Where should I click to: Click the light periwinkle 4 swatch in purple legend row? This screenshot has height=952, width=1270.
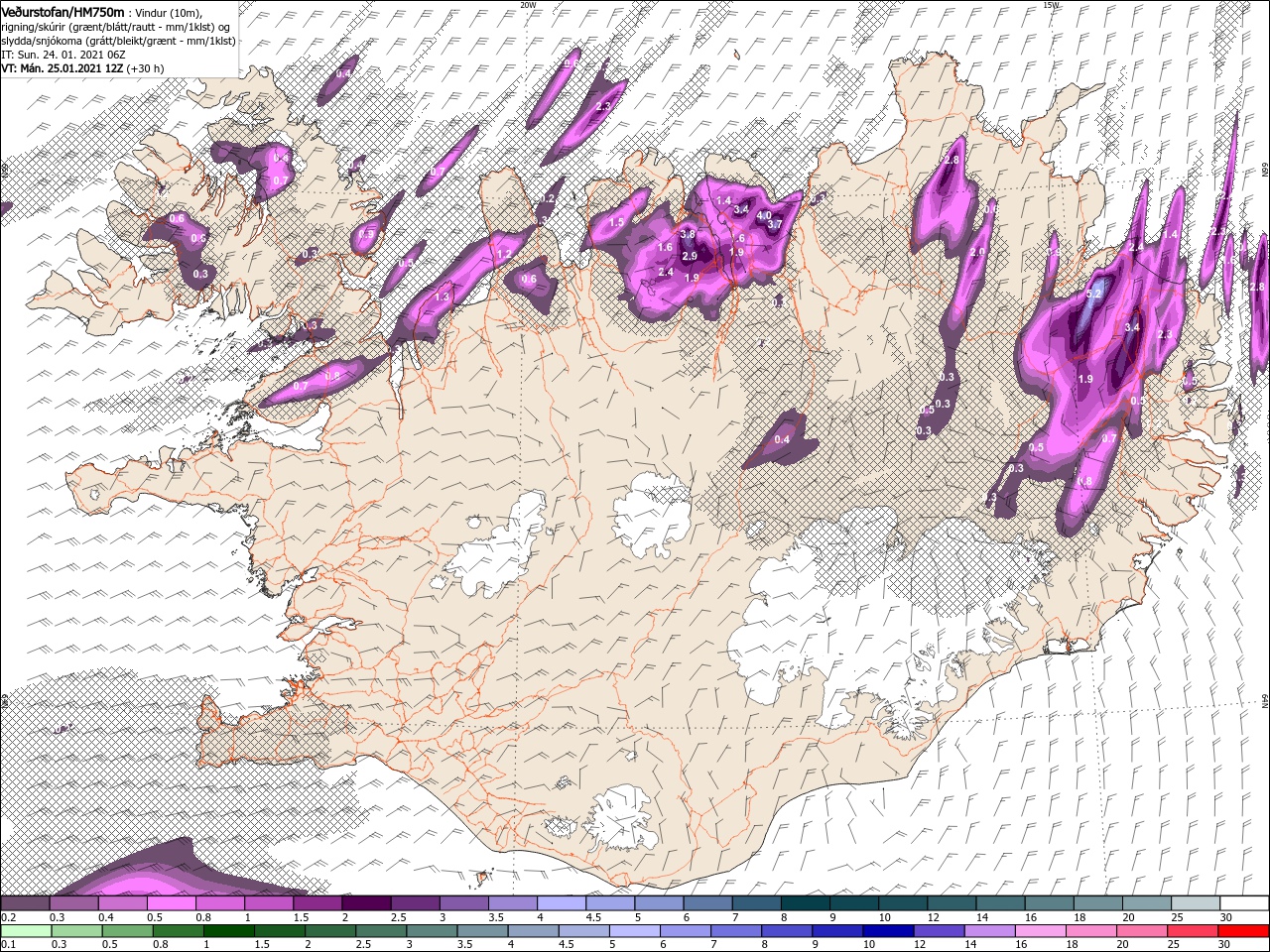562,903
